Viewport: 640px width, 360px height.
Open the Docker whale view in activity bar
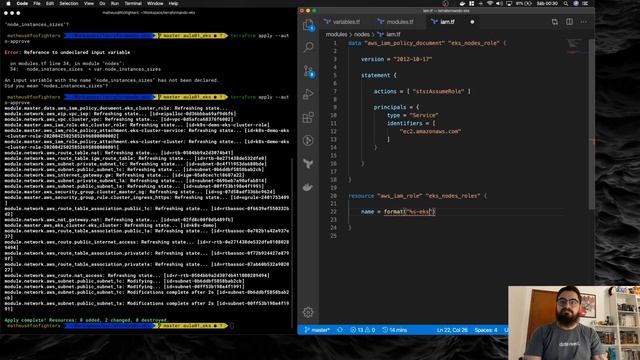tap(308, 187)
